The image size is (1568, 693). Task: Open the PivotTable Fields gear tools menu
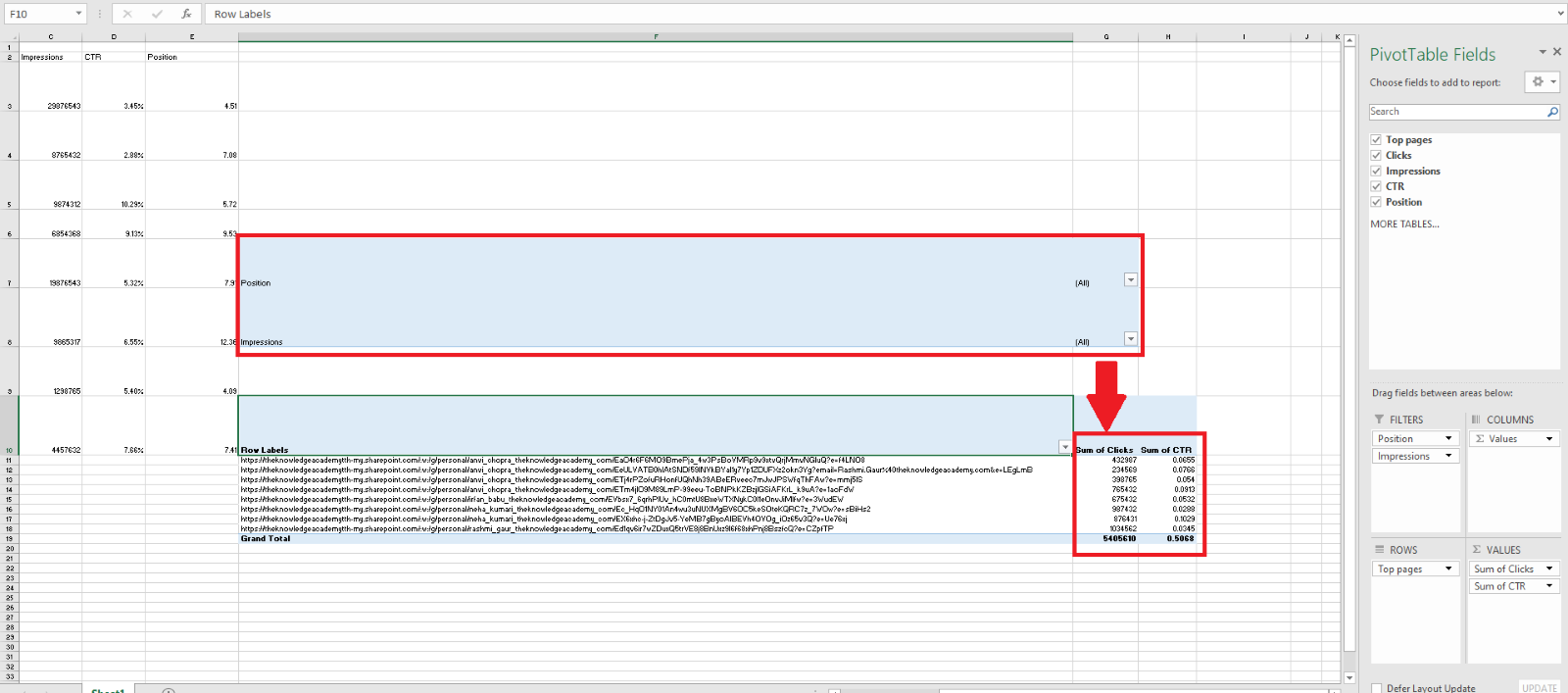coord(1541,82)
